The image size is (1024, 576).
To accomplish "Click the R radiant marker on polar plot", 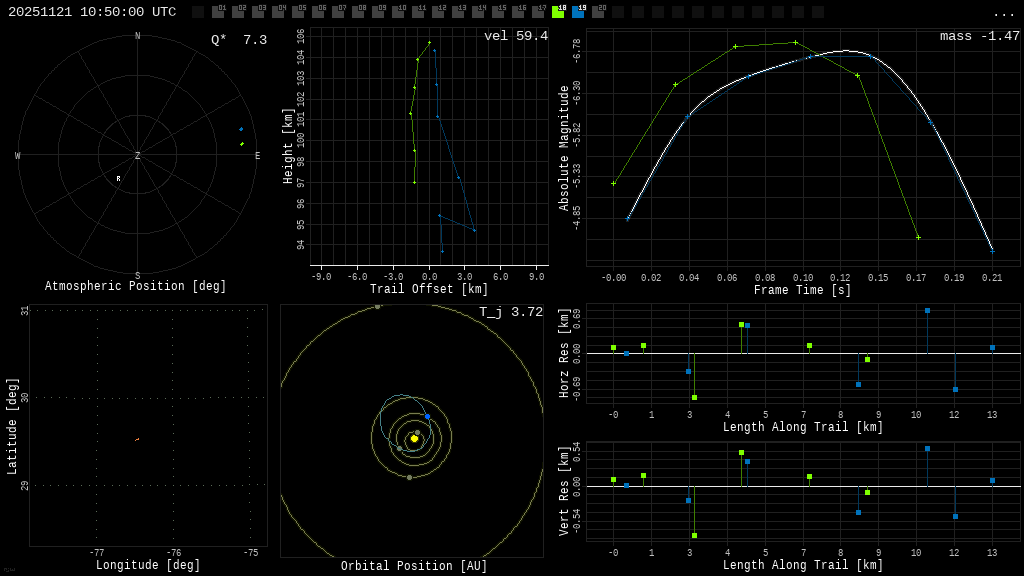I will (118, 179).
